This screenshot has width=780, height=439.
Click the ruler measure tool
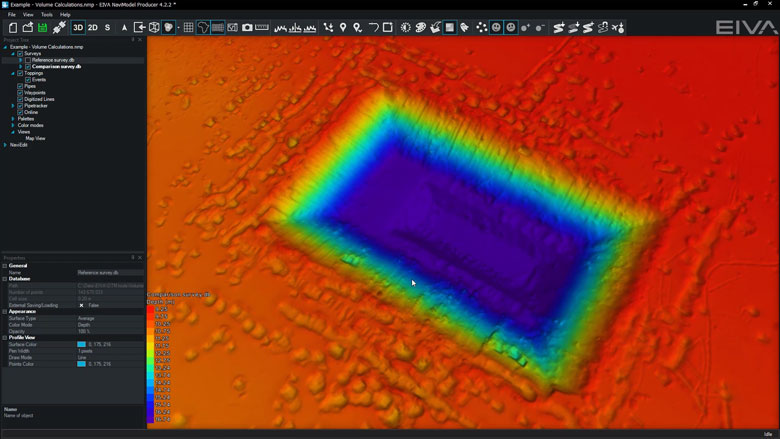click(262, 28)
